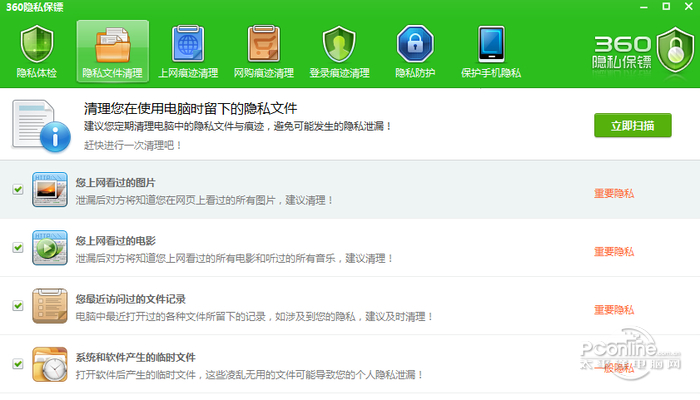
Task: Select the 系统和软件产生的临时文件 row title
Action: pyautogui.click(x=135, y=357)
